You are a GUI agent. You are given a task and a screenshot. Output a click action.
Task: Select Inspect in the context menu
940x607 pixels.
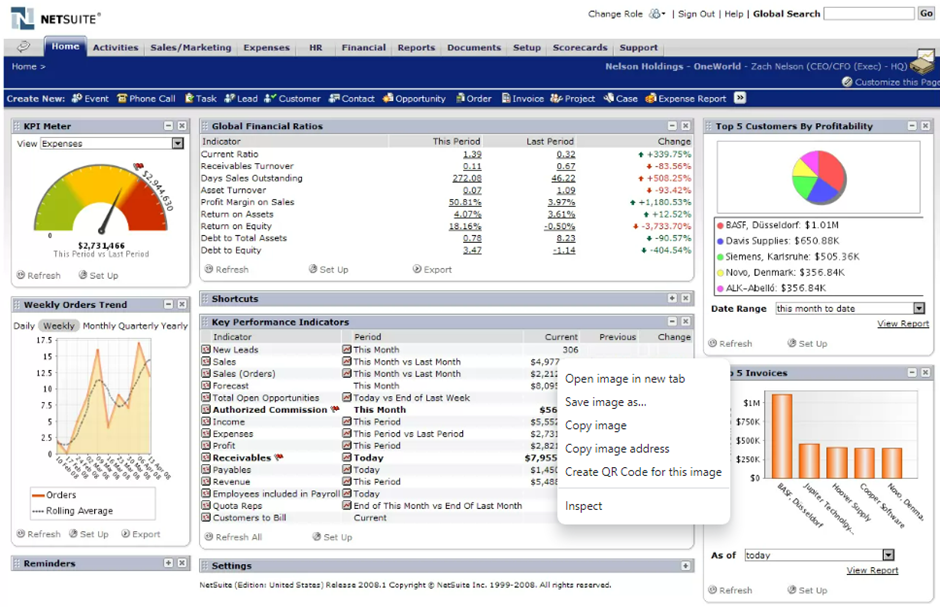583,506
